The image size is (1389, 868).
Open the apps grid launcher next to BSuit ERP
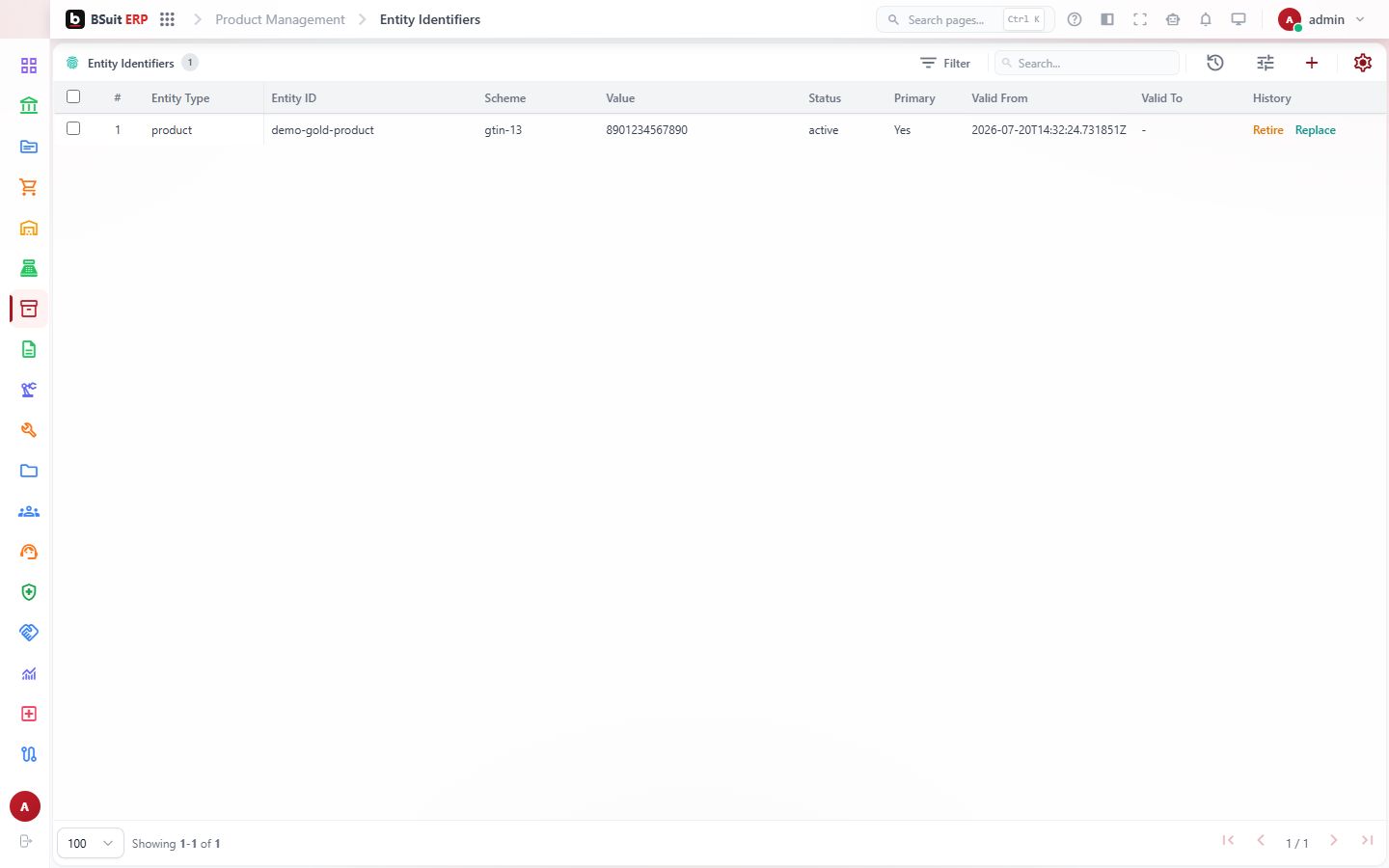point(167,19)
